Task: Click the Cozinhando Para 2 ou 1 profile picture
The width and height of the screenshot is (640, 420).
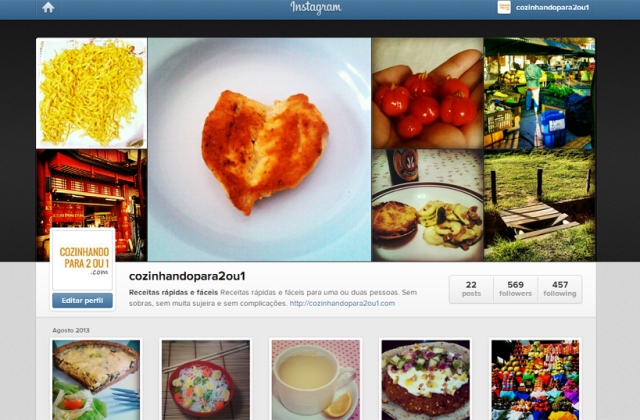Action: point(82,260)
